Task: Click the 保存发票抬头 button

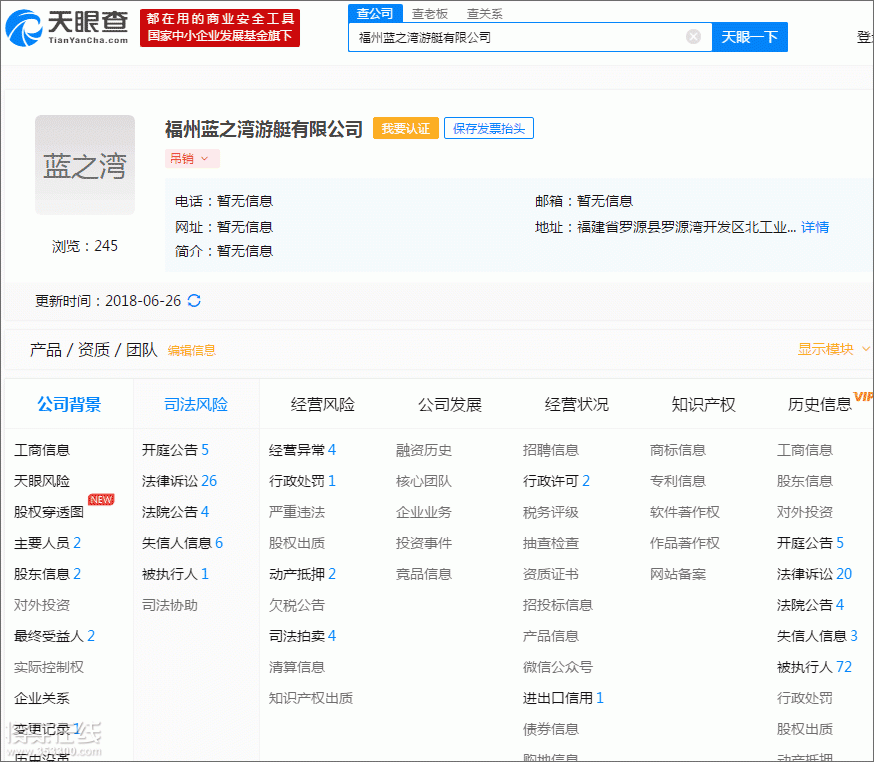Action: [x=488, y=128]
